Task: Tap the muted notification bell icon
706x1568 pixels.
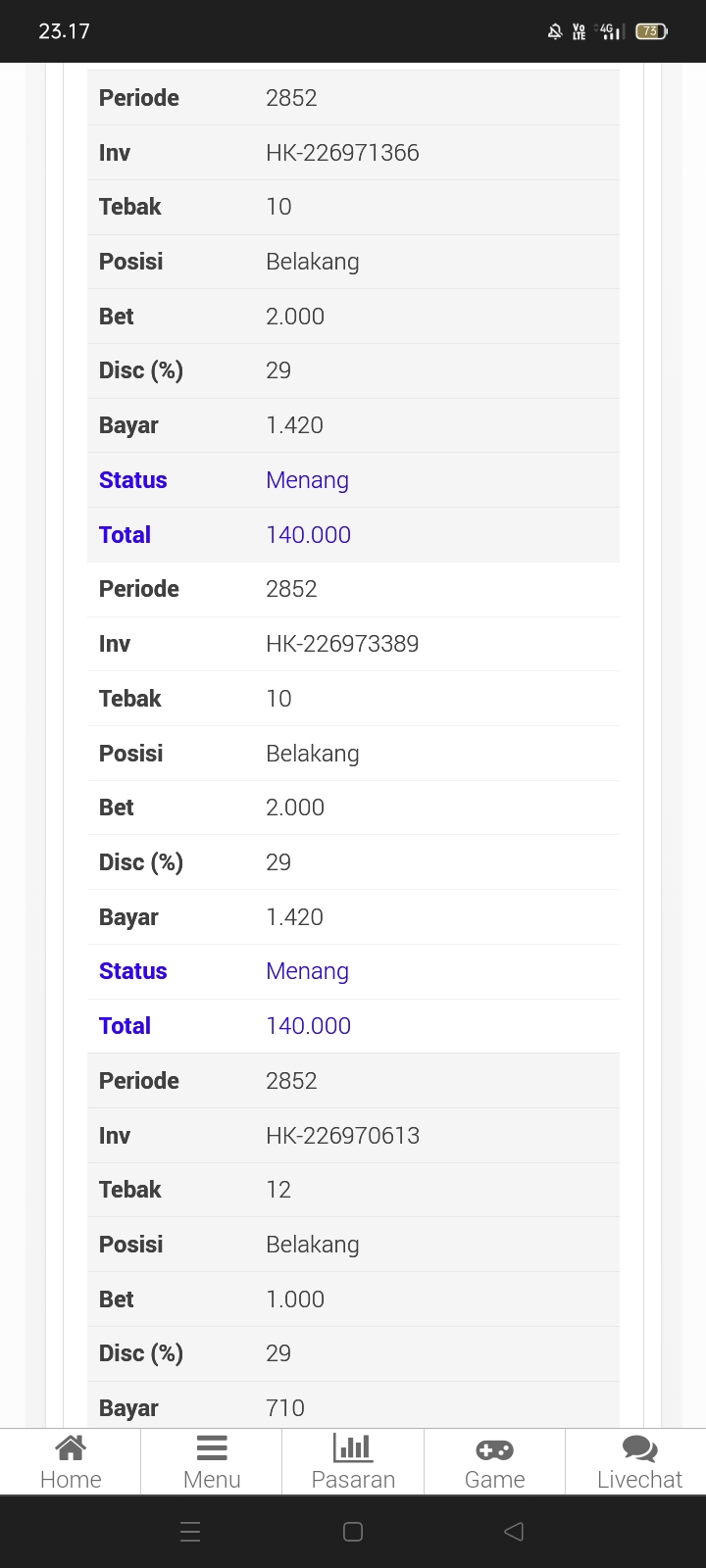Action: [555, 31]
